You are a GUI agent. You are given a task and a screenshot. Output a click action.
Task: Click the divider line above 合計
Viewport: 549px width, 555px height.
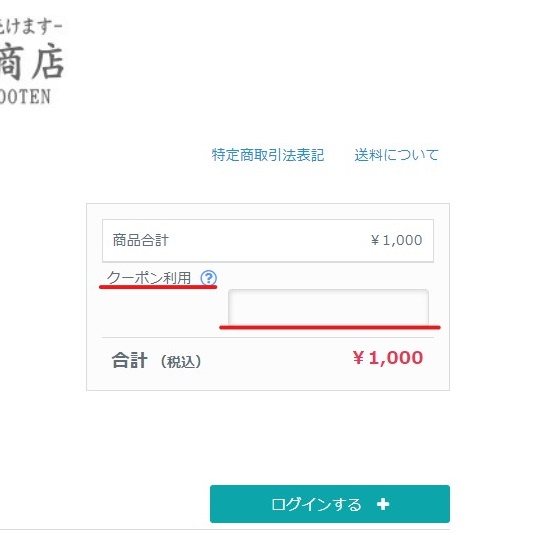pyautogui.click(x=268, y=338)
